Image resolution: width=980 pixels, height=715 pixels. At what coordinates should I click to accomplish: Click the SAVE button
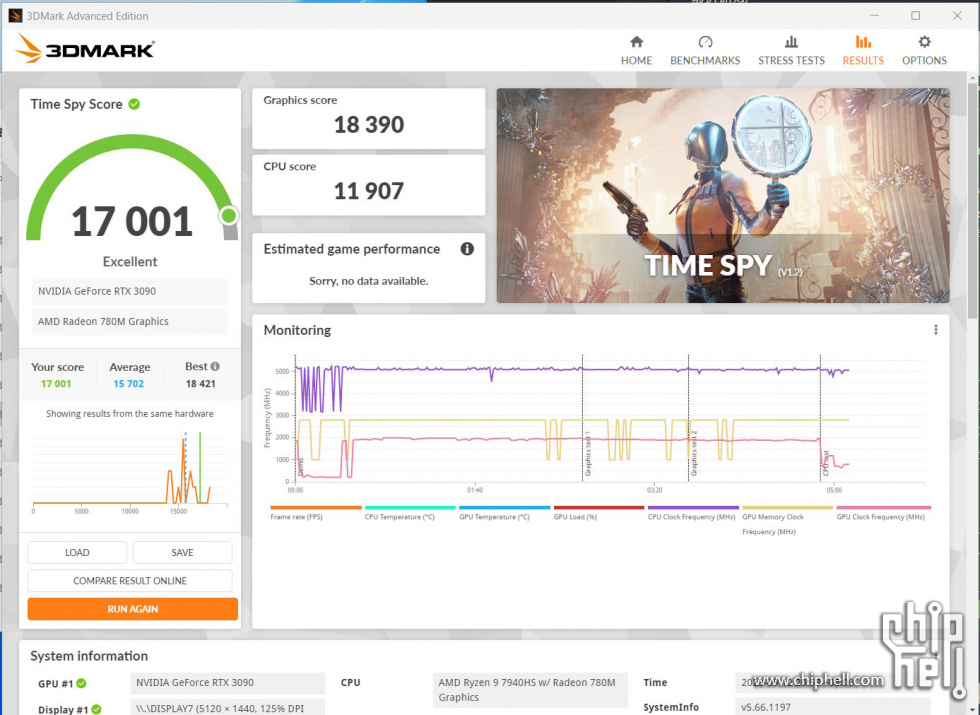pyautogui.click(x=182, y=552)
